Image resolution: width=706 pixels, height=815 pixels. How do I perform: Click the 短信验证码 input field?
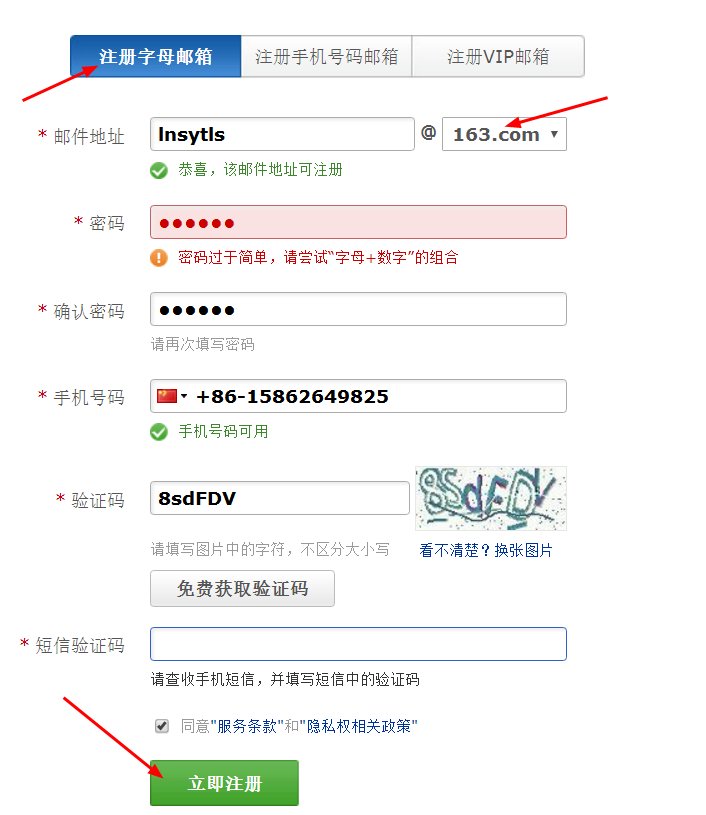(x=358, y=644)
